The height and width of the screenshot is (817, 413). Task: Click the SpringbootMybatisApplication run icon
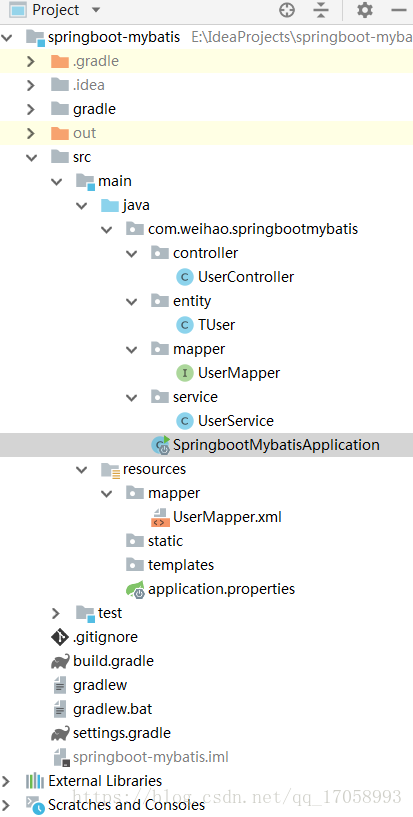coord(160,445)
